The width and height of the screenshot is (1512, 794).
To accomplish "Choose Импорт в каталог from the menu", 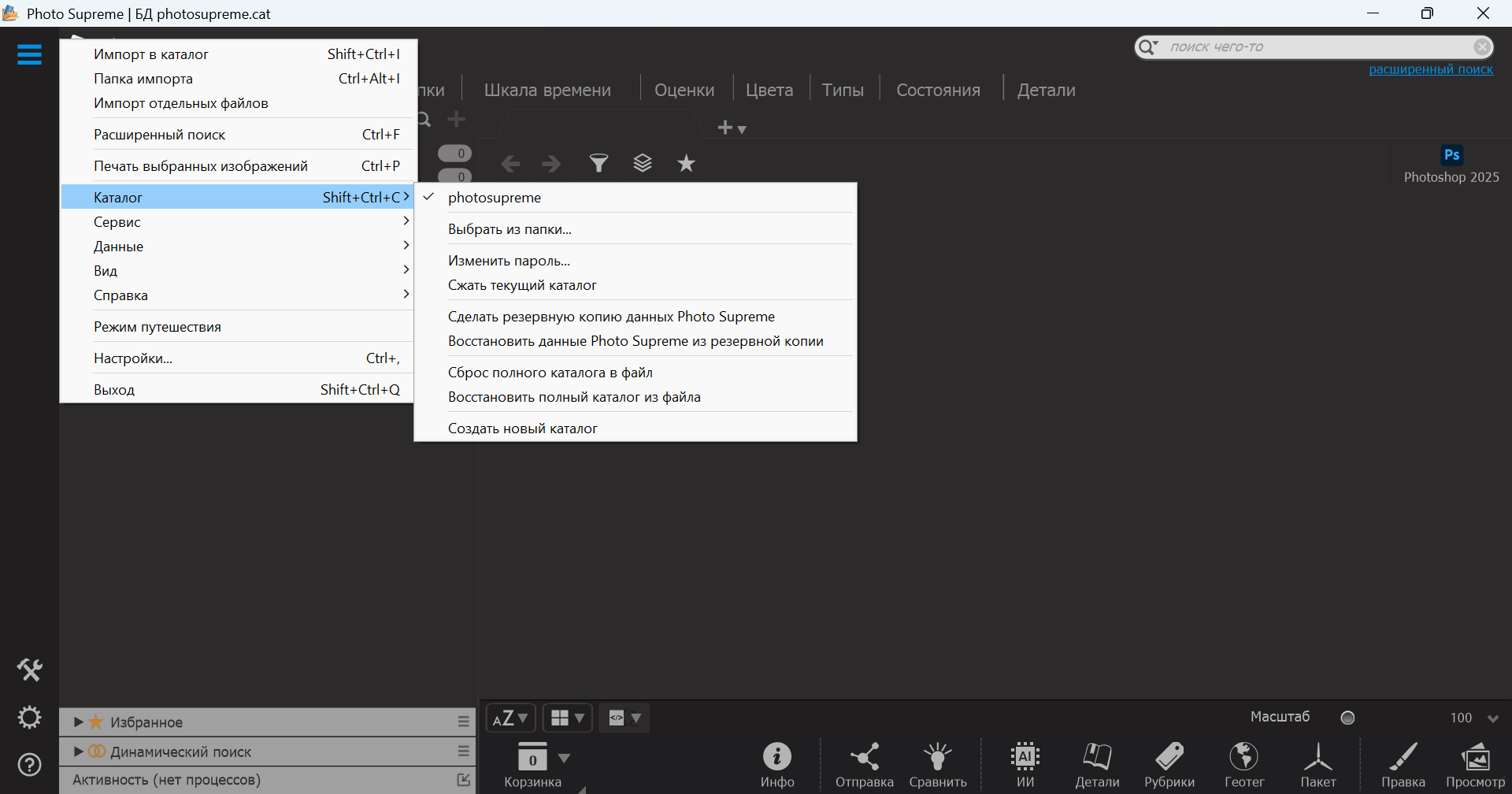I will point(237,54).
